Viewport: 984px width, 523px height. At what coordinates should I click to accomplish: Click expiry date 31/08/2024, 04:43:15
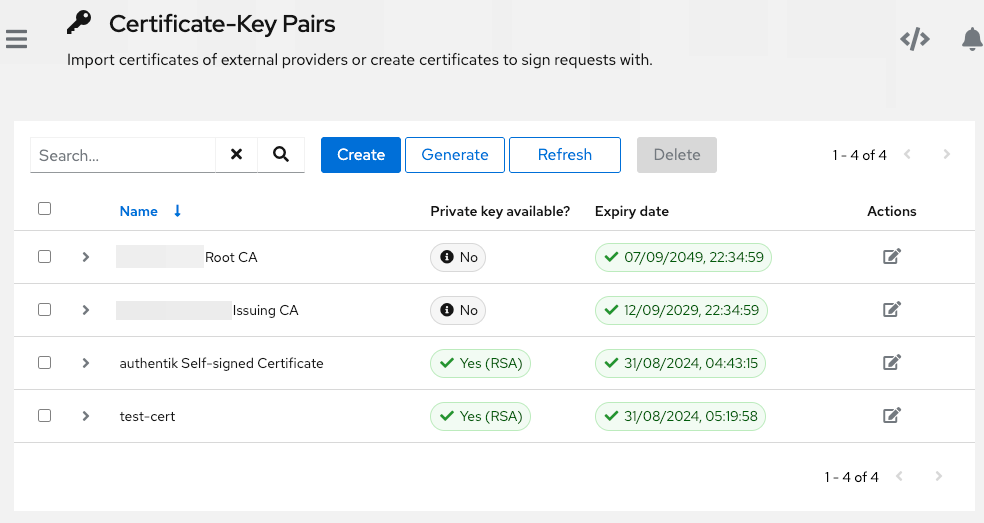click(x=680, y=364)
